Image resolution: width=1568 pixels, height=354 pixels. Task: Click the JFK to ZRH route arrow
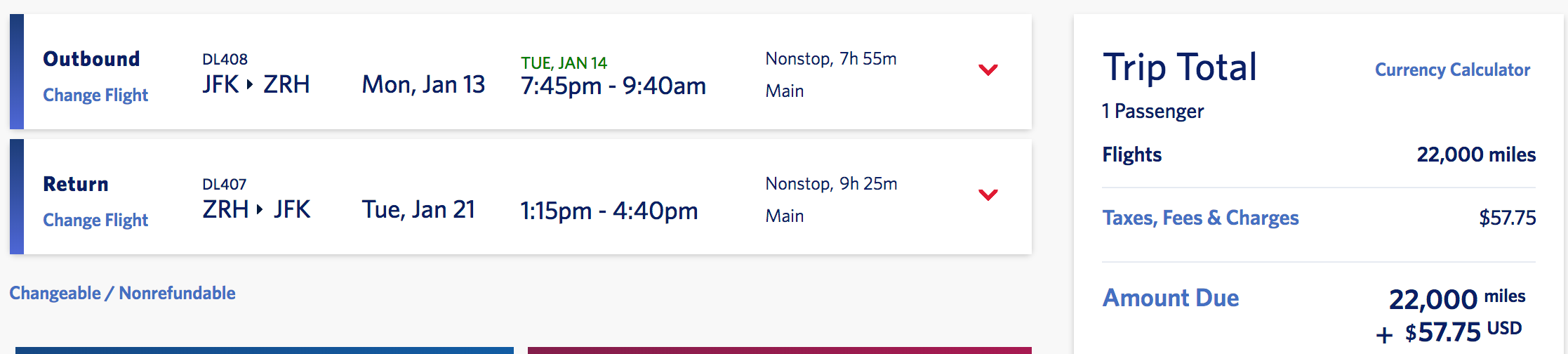[x=250, y=84]
